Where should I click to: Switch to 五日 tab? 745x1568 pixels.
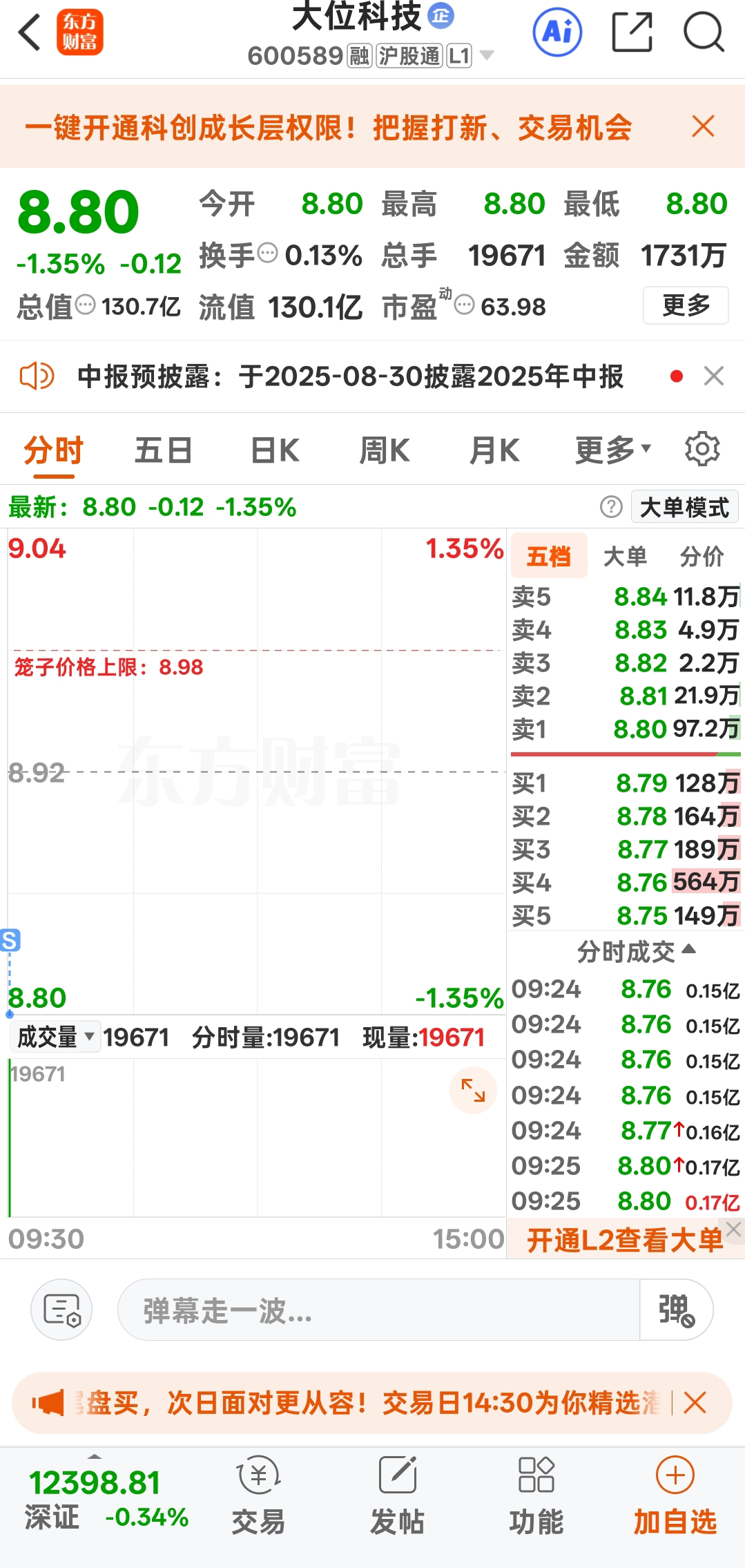pos(164,450)
